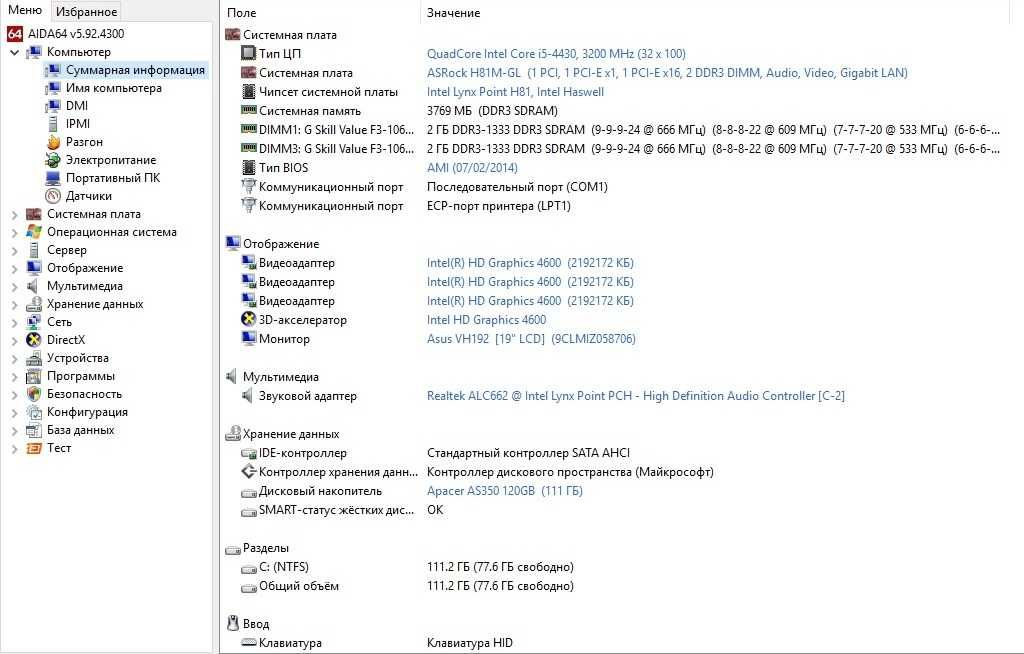Expand the Операционная система node
Viewport: 1024px width, 654px height.
tap(14, 233)
